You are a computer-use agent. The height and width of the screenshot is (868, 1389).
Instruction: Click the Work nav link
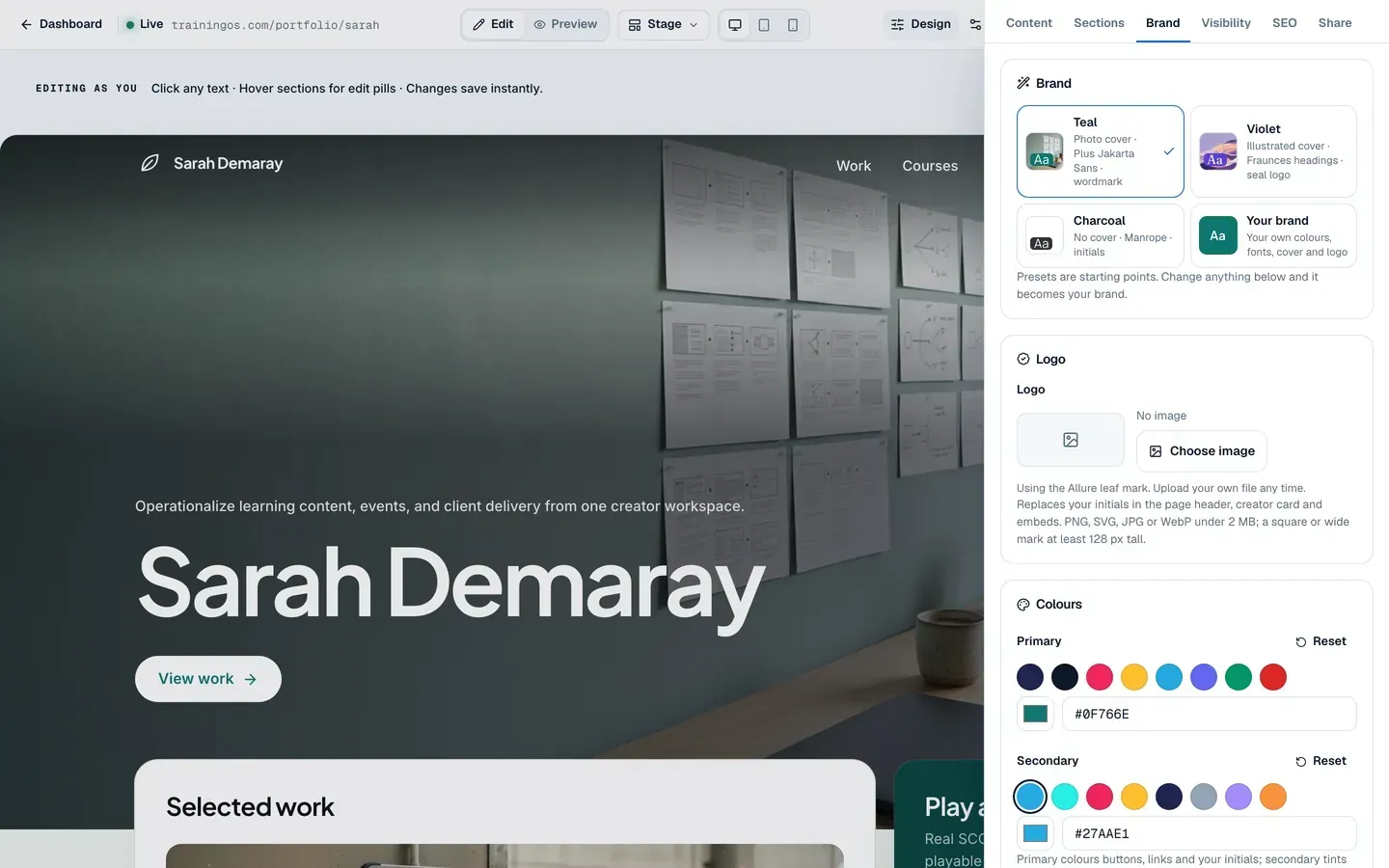coord(854,166)
